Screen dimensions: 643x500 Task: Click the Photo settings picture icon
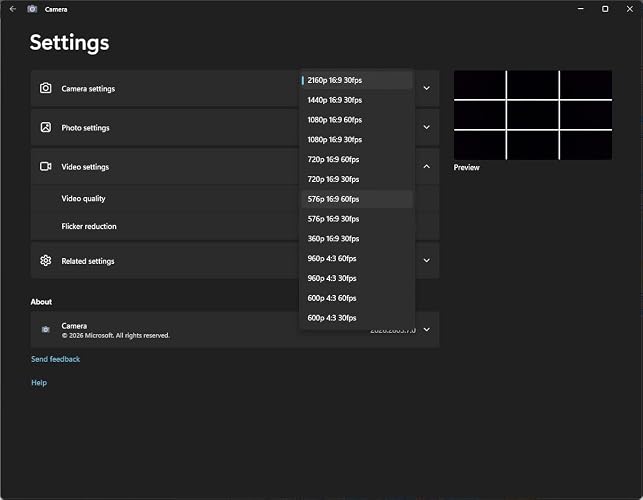pos(46,127)
